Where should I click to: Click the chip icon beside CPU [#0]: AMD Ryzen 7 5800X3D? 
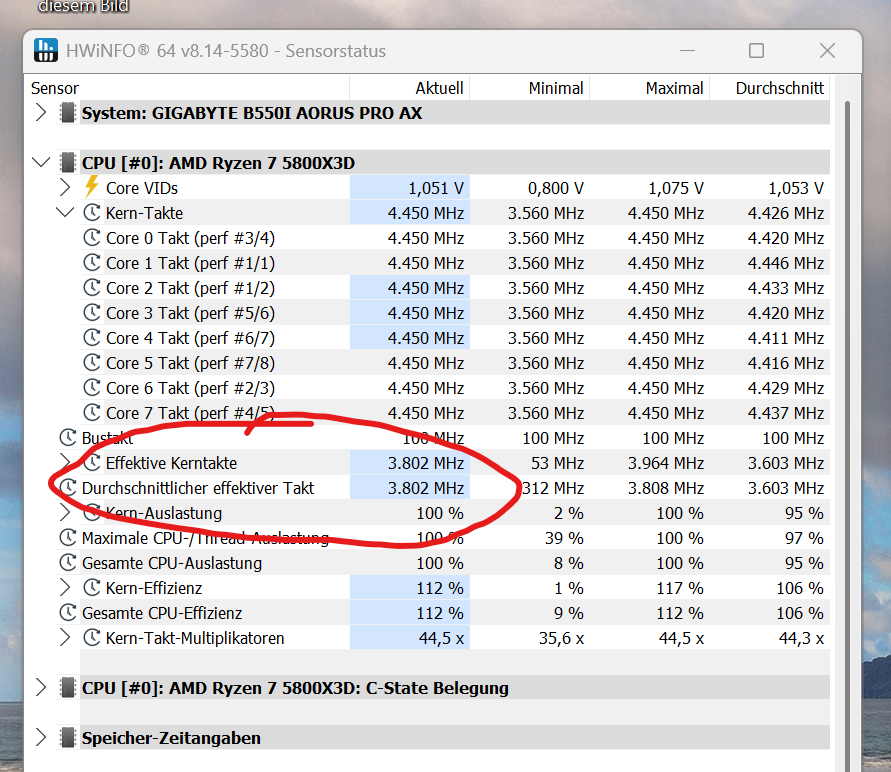pos(68,162)
